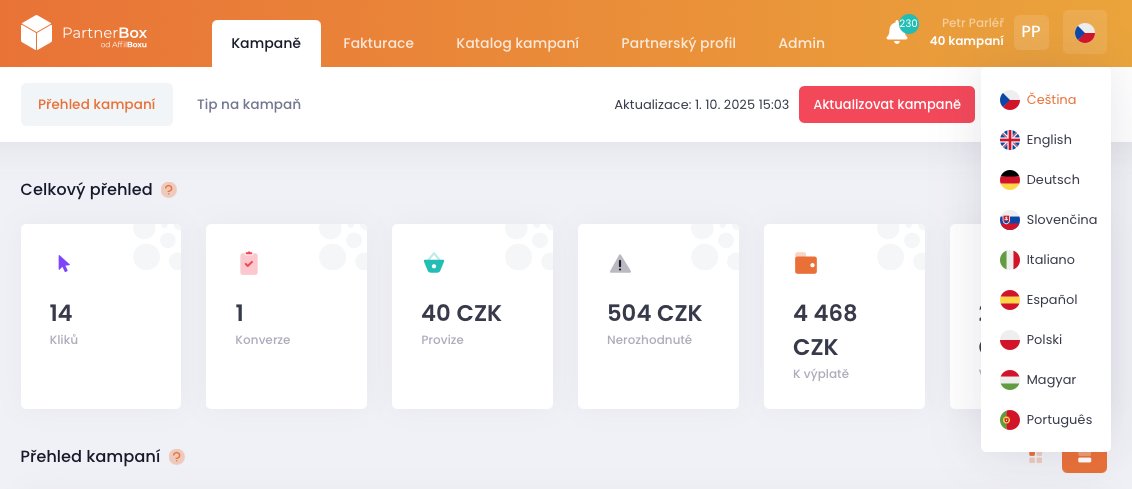
Task: Click the help icon beside Celkový přehled
Action: [169, 190]
